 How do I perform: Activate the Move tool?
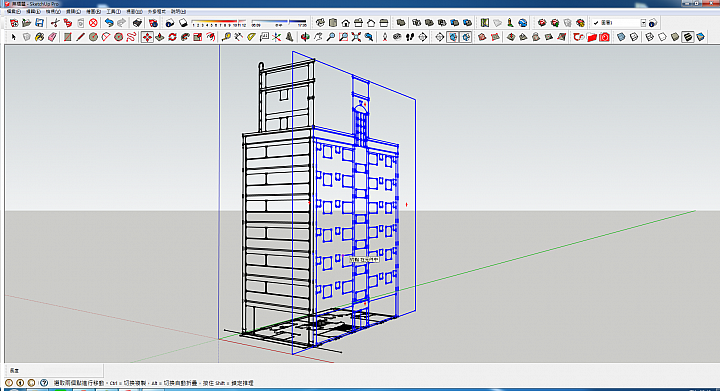click(147, 37)
